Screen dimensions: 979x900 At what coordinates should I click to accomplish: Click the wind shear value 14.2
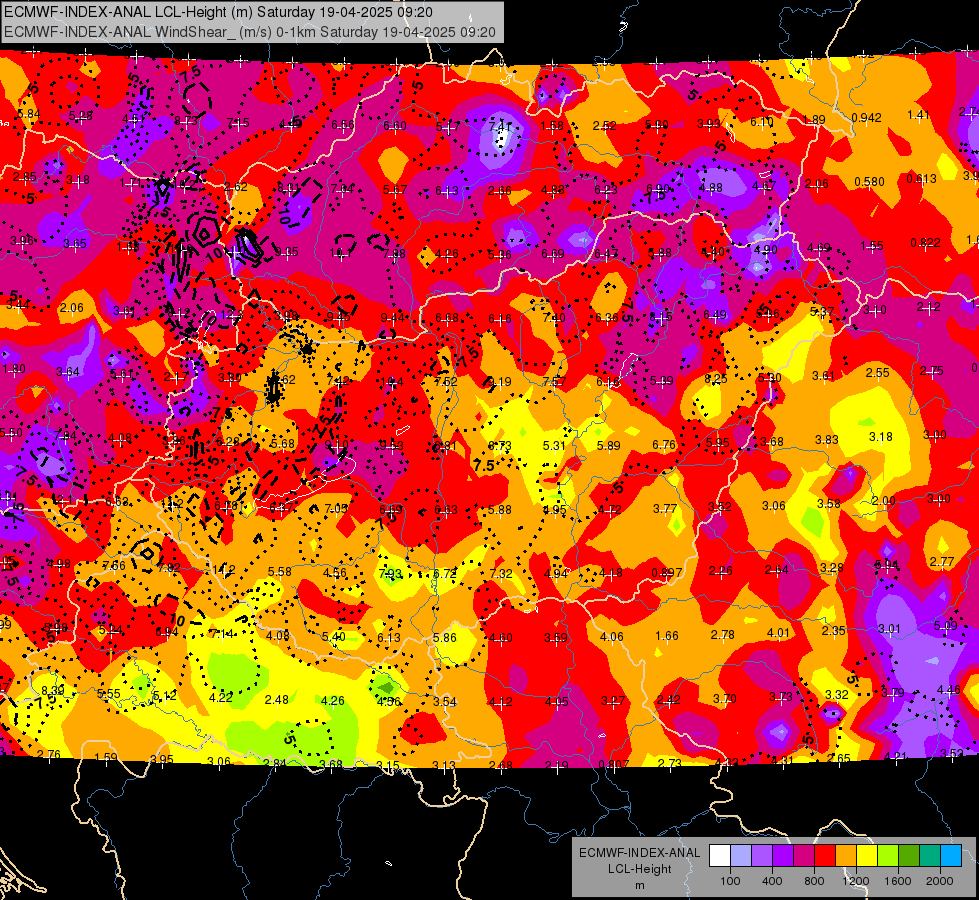[x=224, y=570]
